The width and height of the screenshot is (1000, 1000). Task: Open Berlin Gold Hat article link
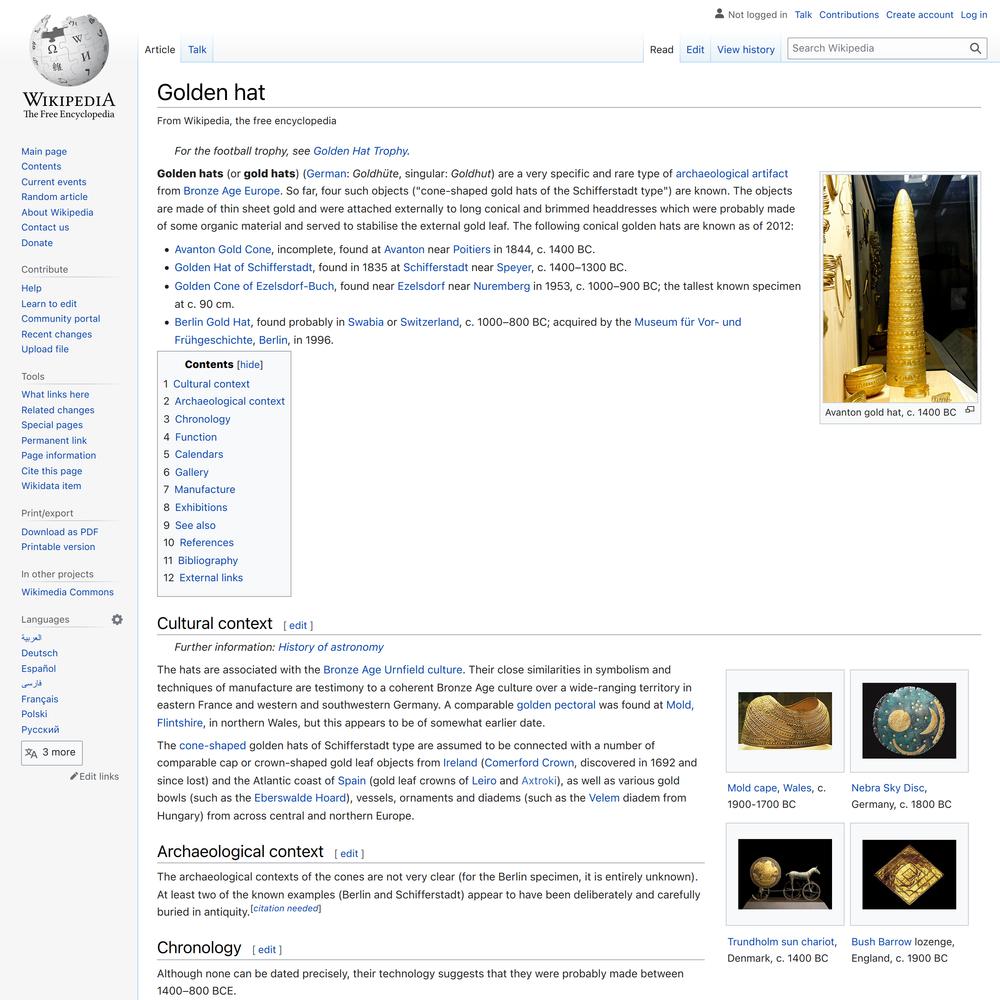[x=212, y=322]
